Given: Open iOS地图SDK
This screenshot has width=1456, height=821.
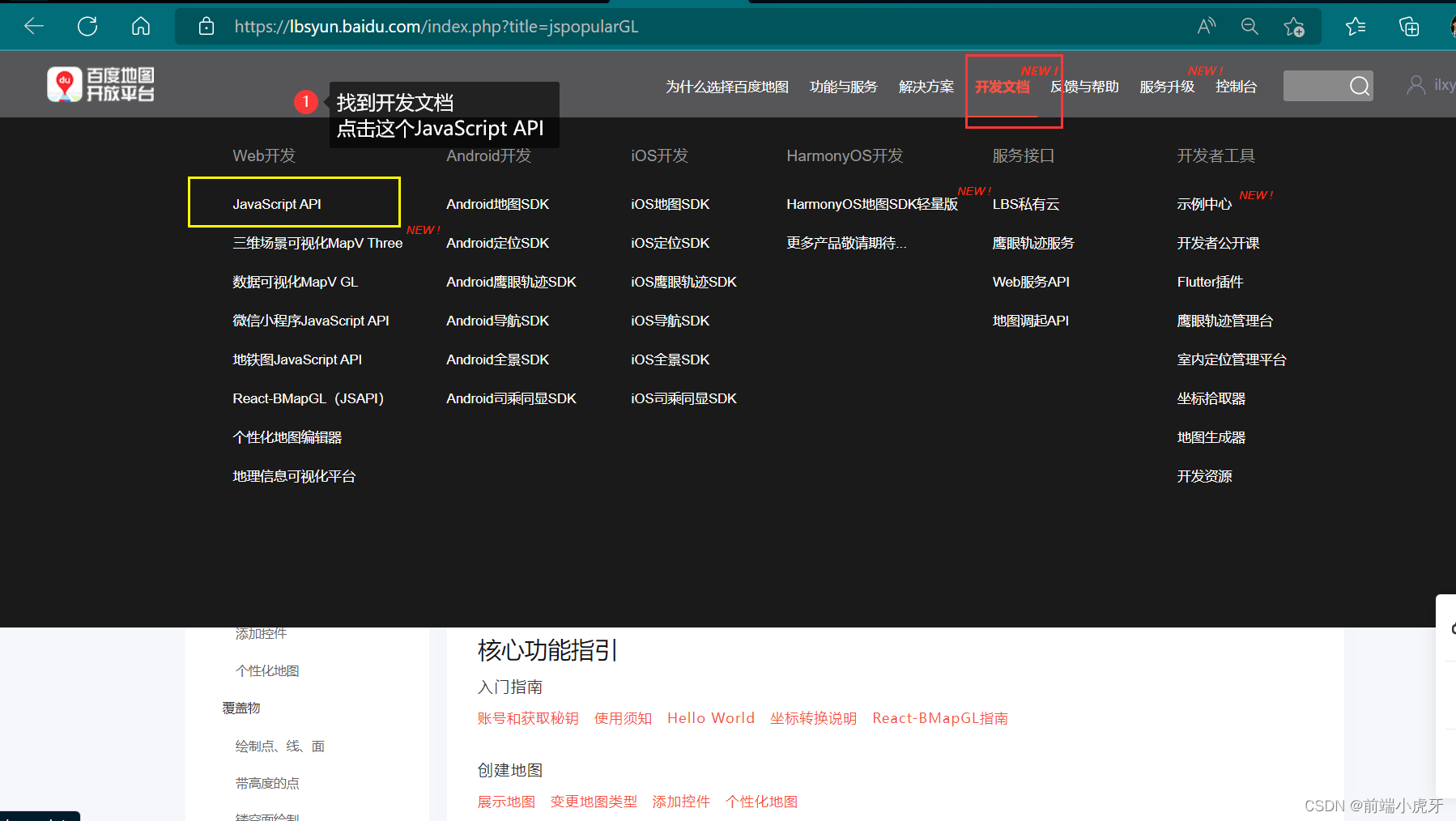Looking at the screenshot, I should (x=670, y=204).
